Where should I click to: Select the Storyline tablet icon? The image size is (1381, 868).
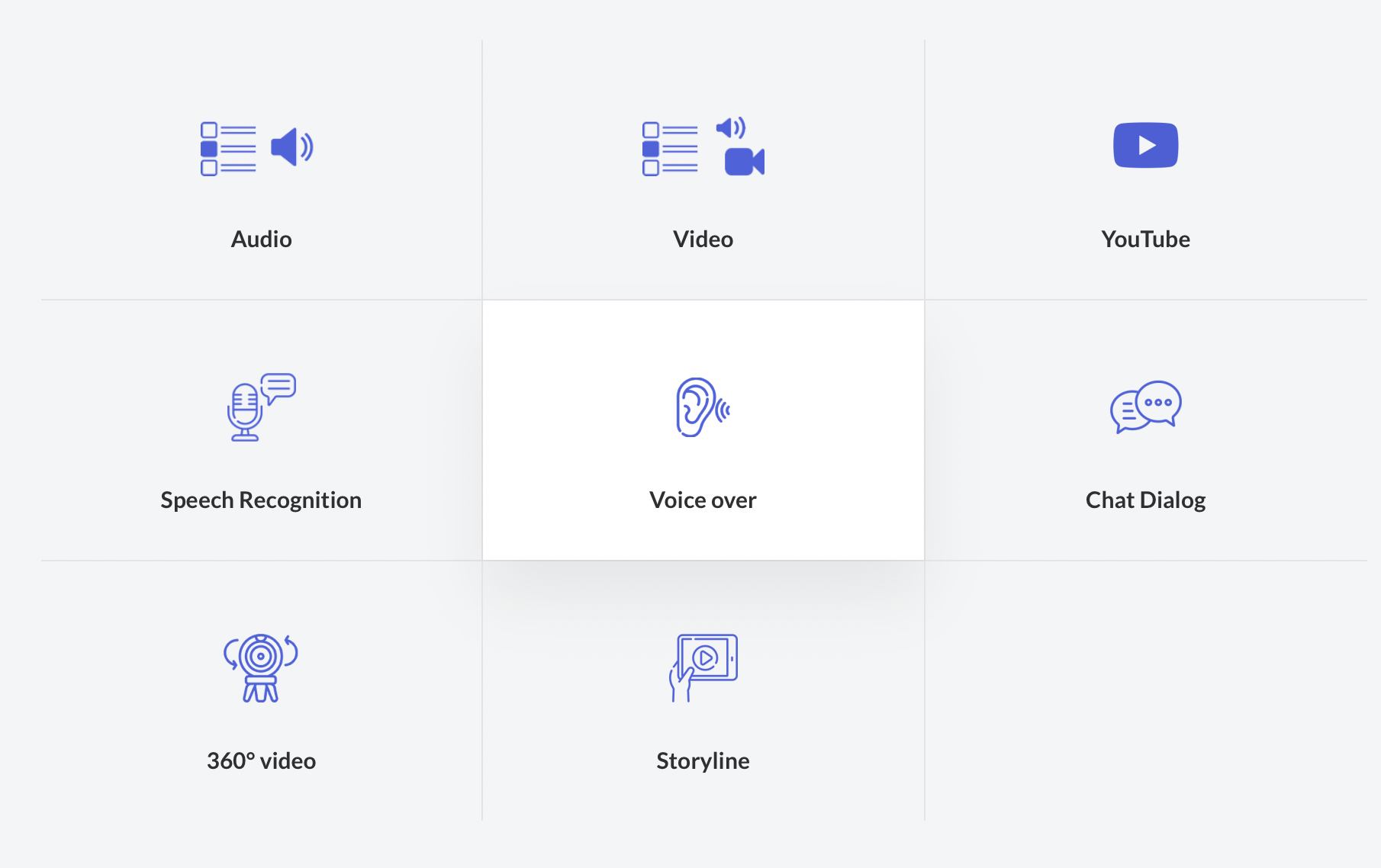[703, 667]
